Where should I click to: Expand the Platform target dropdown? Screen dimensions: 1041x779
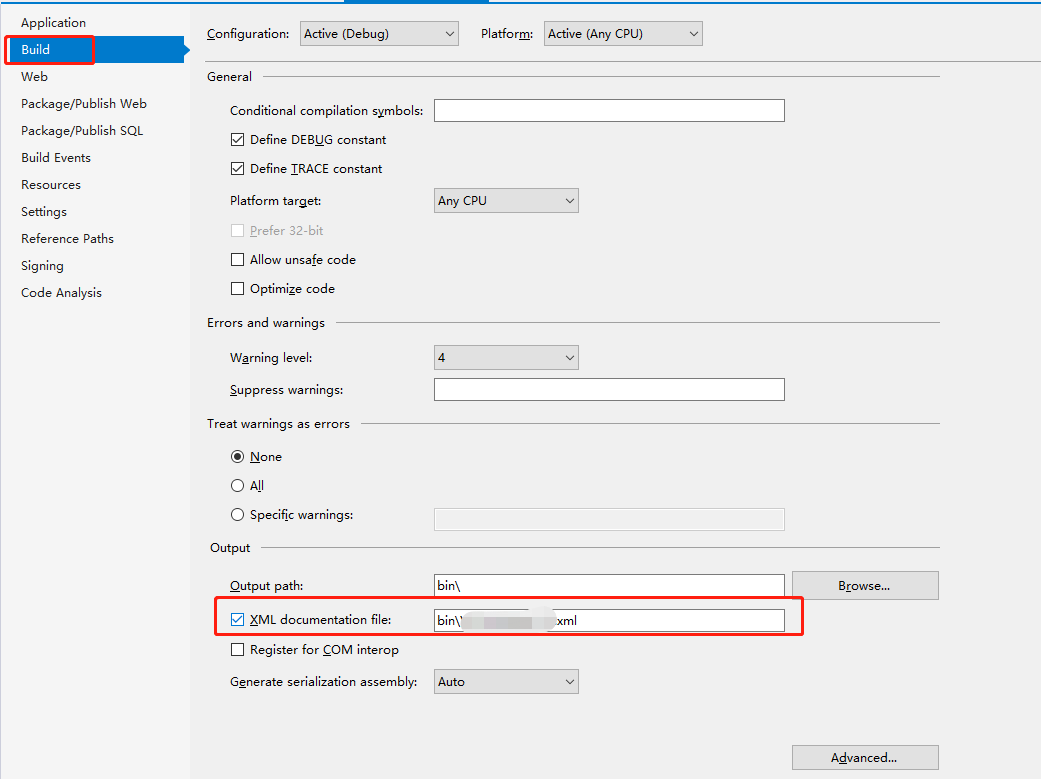pos(506,201)
